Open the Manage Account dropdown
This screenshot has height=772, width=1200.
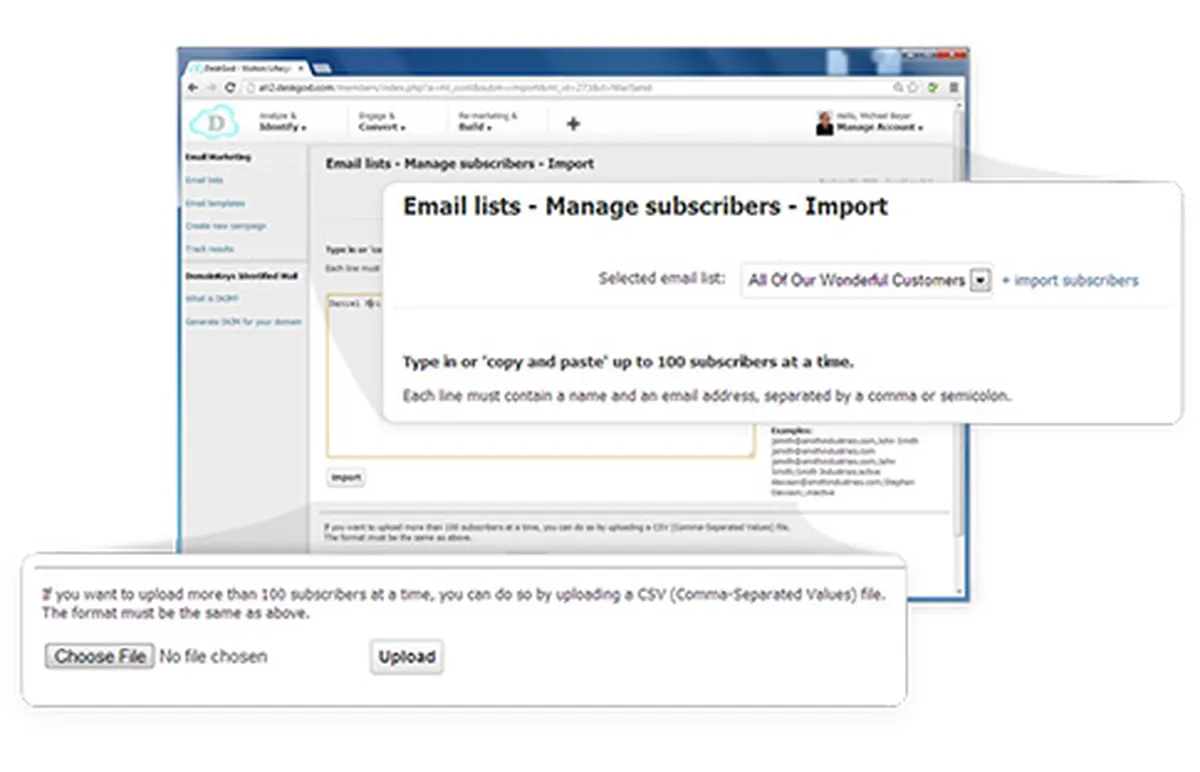click(x=879, y=128)
